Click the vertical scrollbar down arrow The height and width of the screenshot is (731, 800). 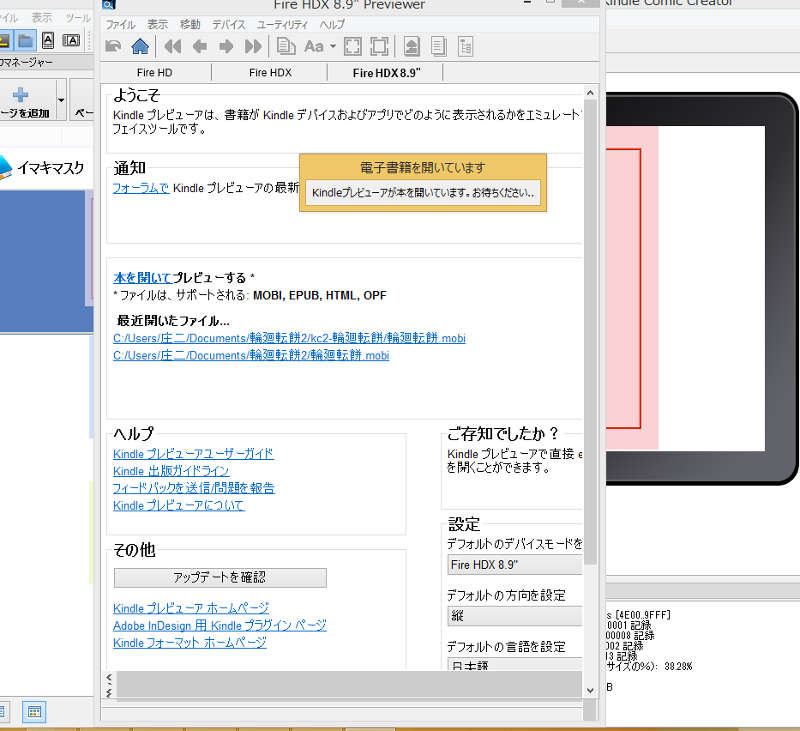(x=590, y=691)
